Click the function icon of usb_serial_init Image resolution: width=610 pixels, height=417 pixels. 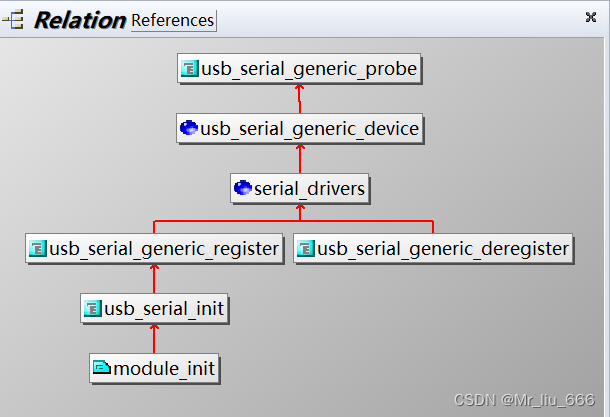[93, 308]
